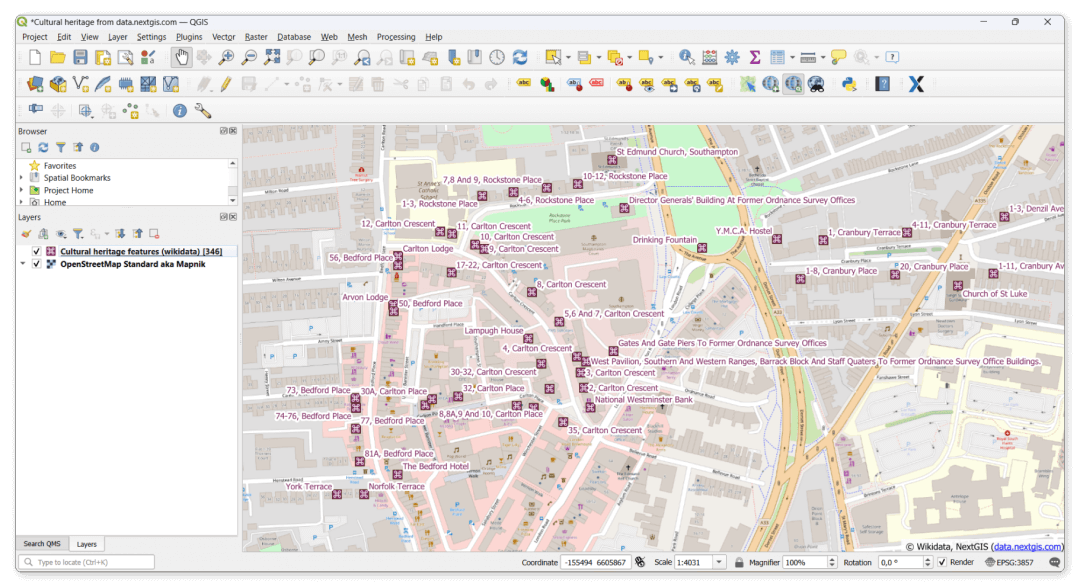Show Statistical Summary panel
Image resolution: width=1080 pixels, height=587 pixels.
(x=756, y=57)
